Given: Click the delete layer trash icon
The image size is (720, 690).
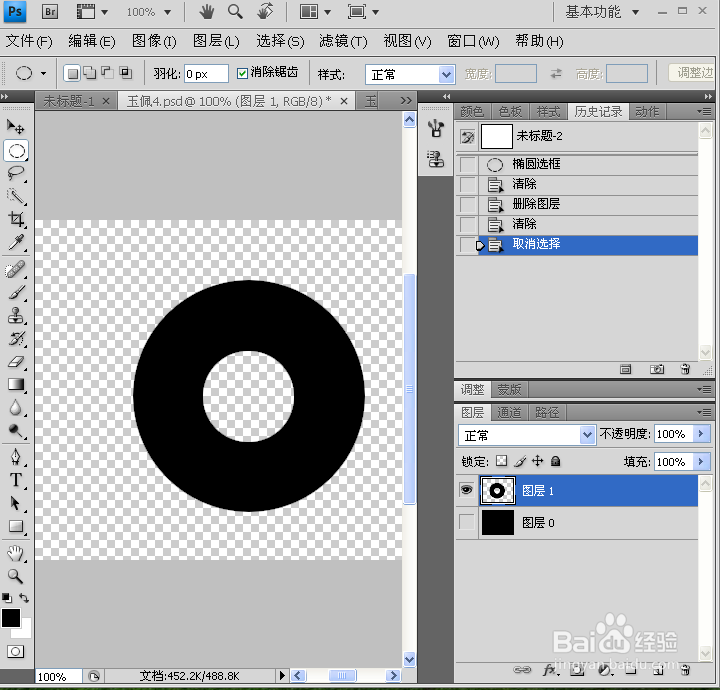Looking at the screenshot, I should 685,670.
